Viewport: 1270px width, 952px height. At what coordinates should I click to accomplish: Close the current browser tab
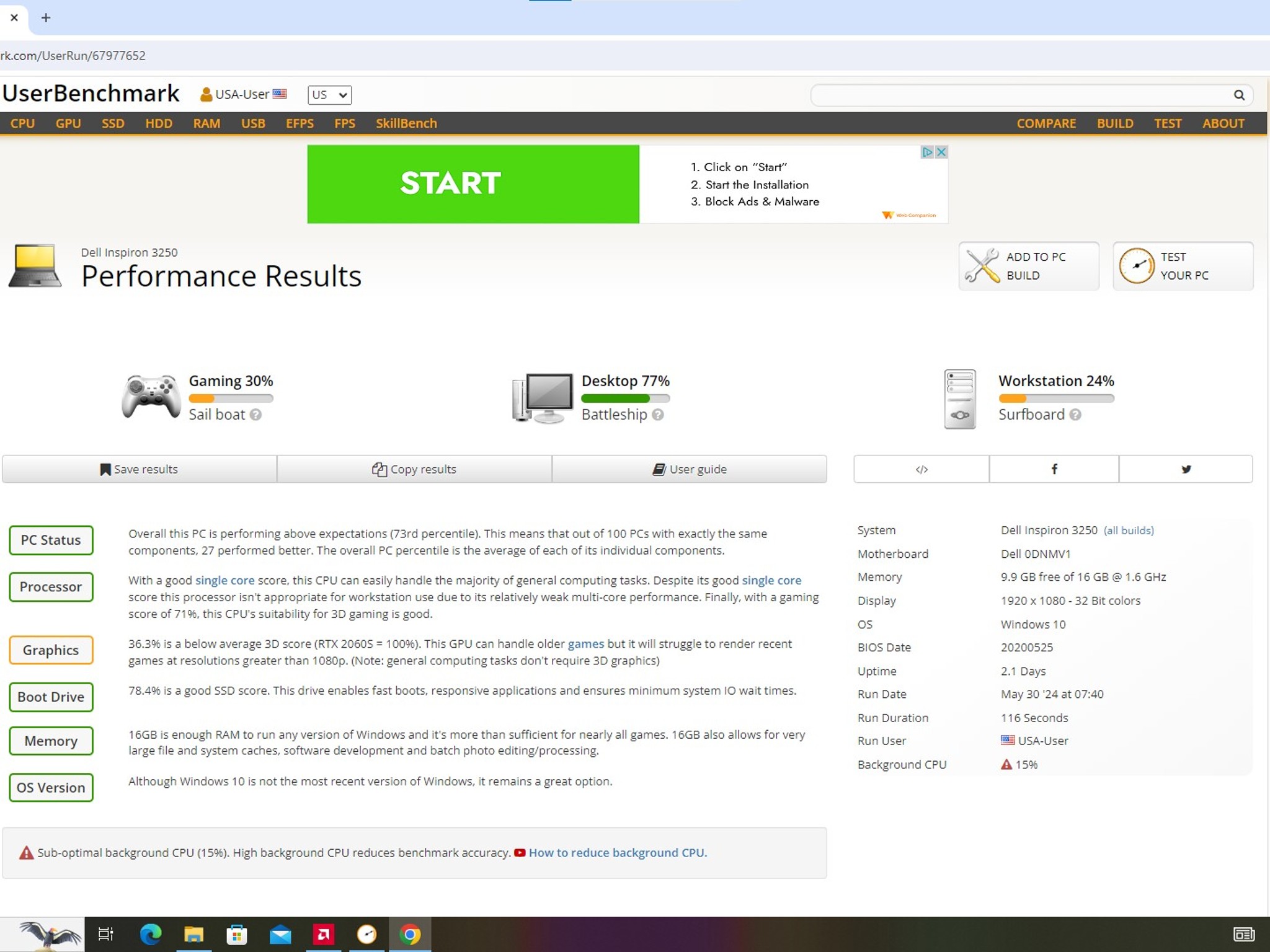click(x=14, y=17)
